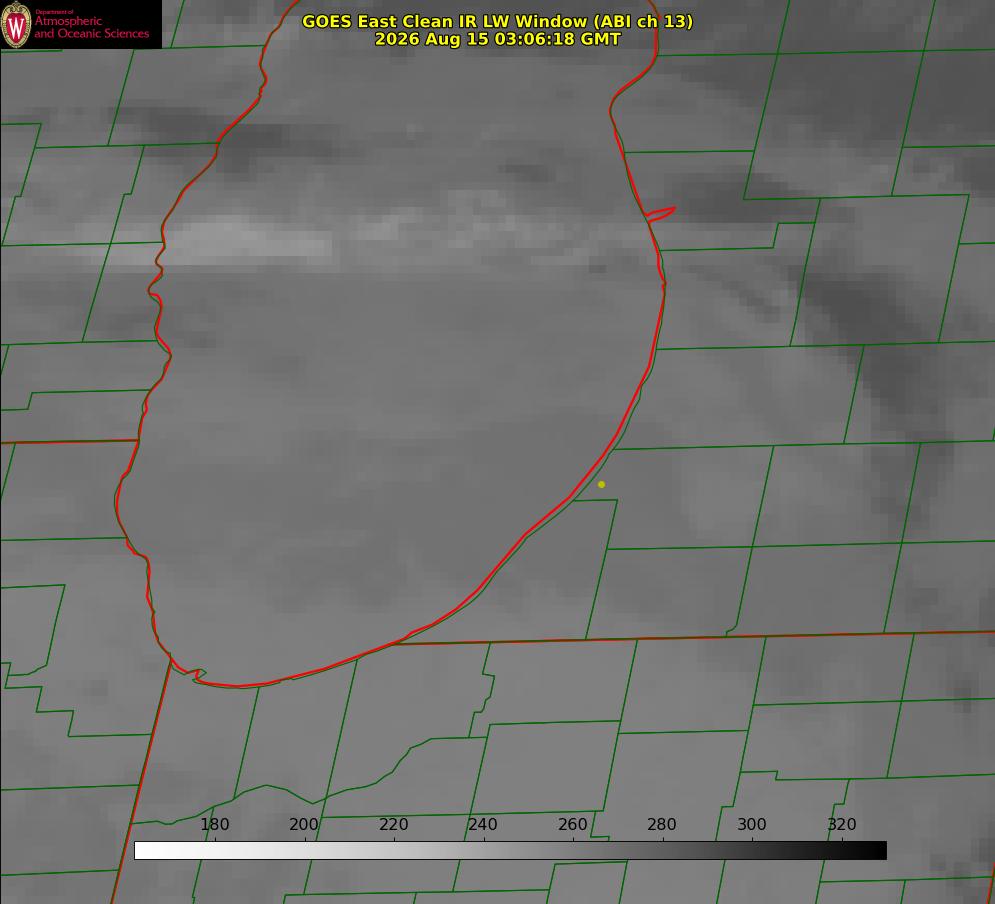Viewport: 995px width, 904px height.
Task: Click the 240 colorbar tick label
Action: pos(483,824)
